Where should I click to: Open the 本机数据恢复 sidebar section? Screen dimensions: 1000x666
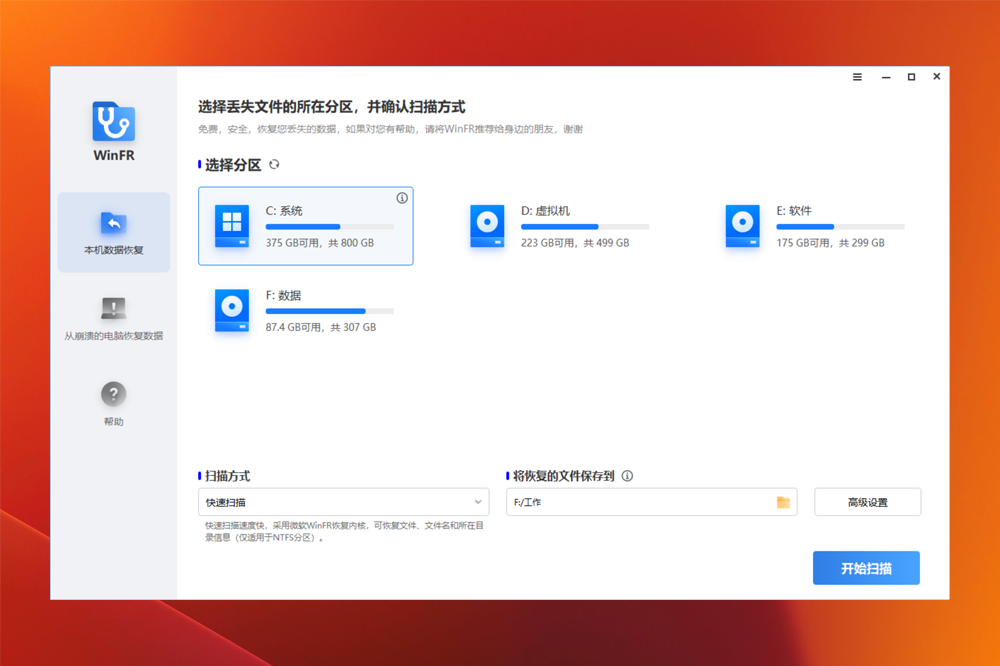tap(114, 232)
